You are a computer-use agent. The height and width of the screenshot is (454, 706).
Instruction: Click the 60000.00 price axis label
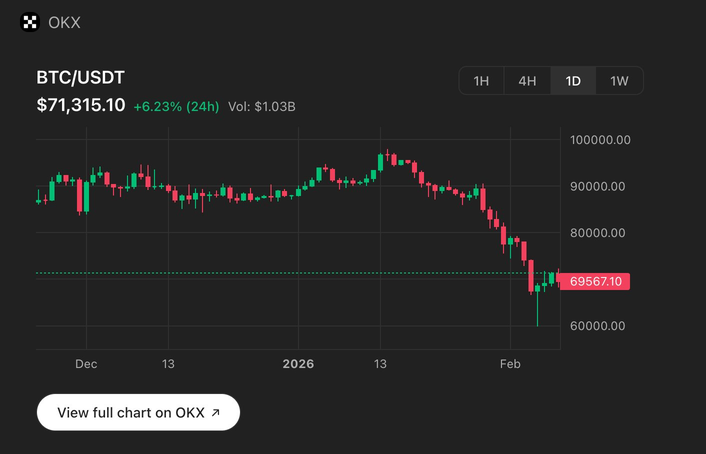tap(598, 326)
